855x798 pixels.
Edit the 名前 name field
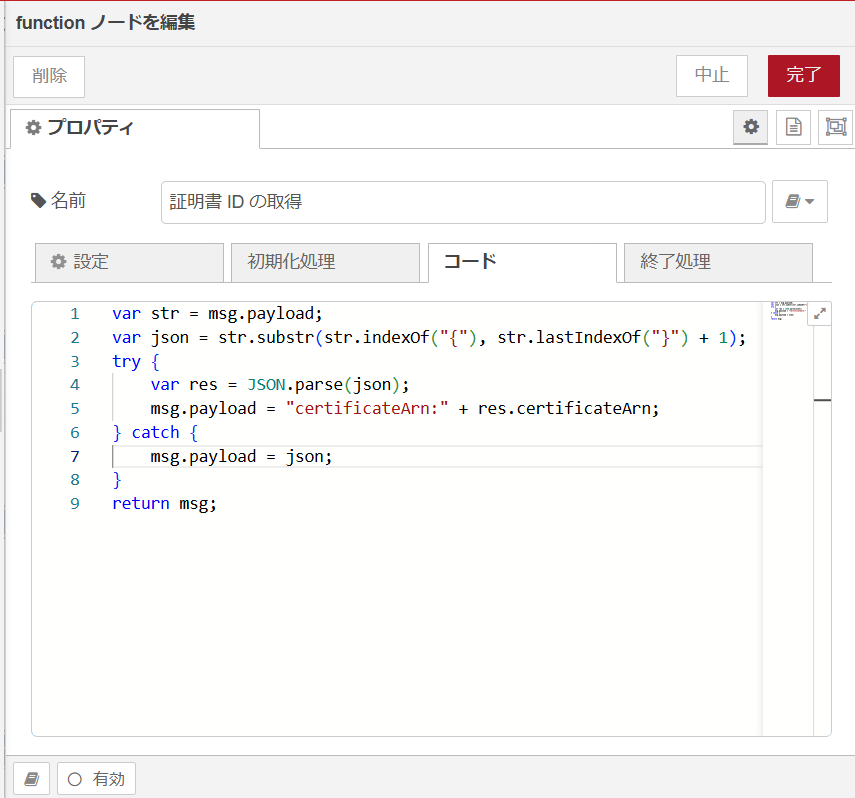point(463,202)
